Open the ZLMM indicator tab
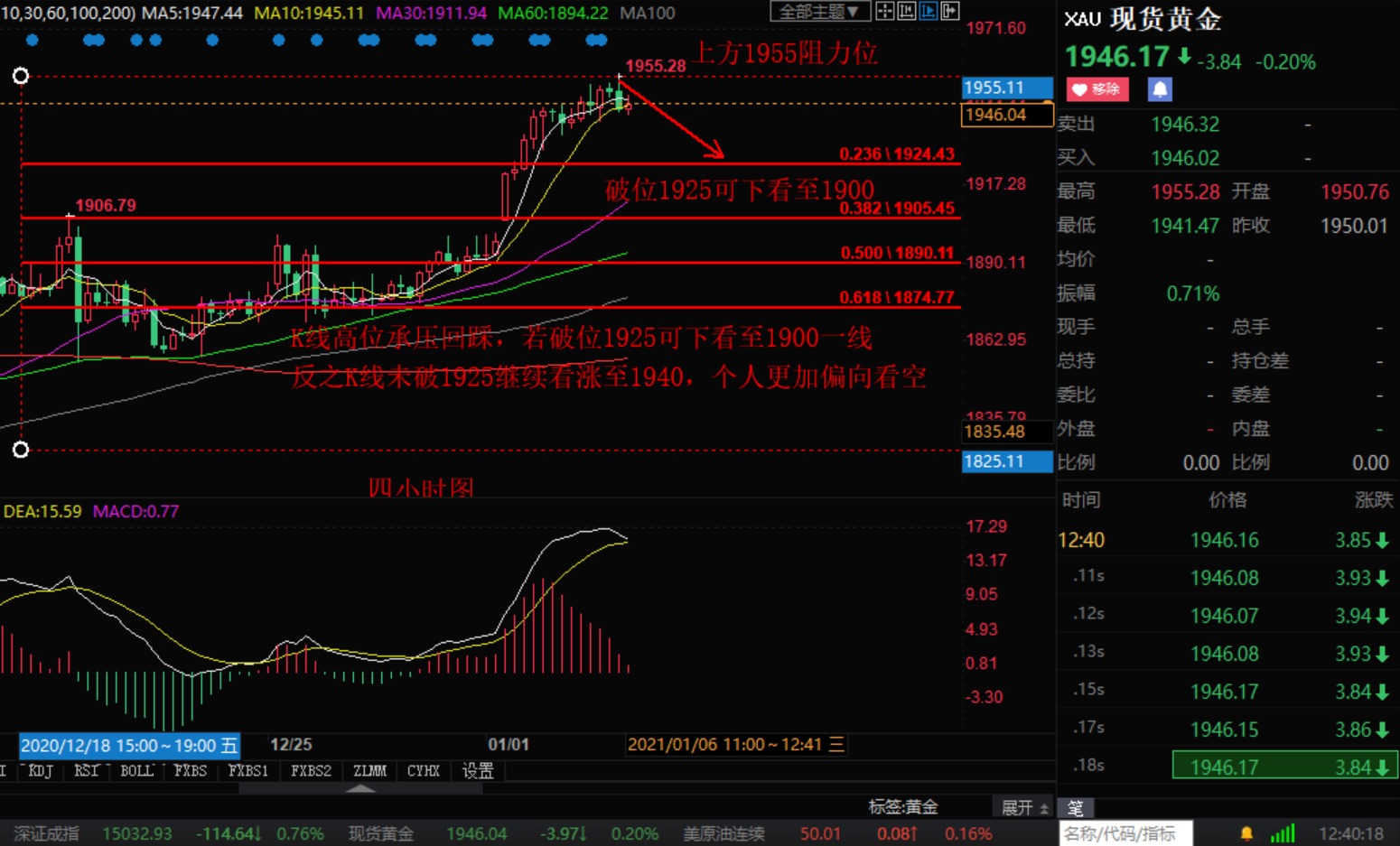 click(370, 771)
